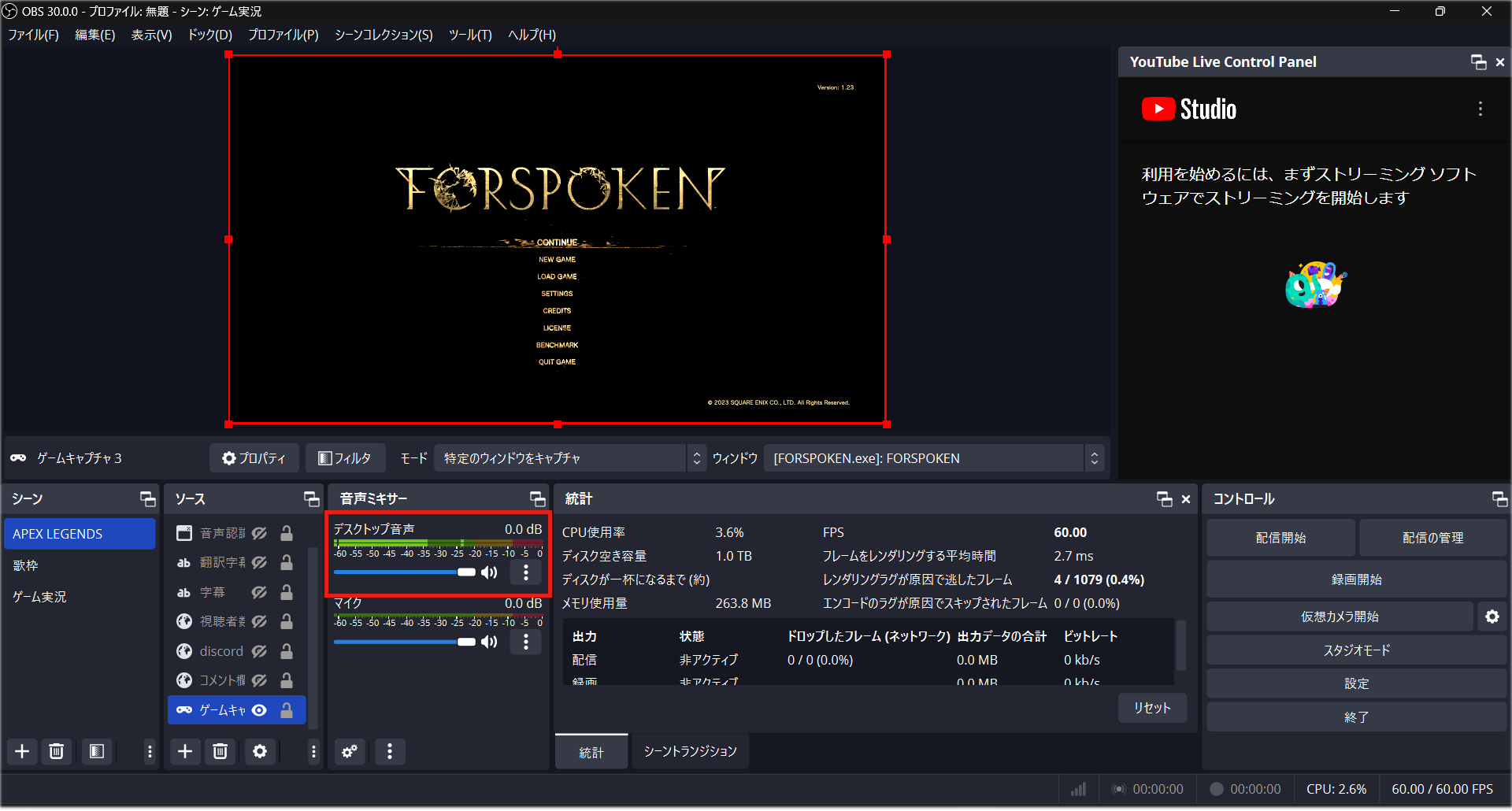Open advanced audio properties gears icon

[350, 752]
